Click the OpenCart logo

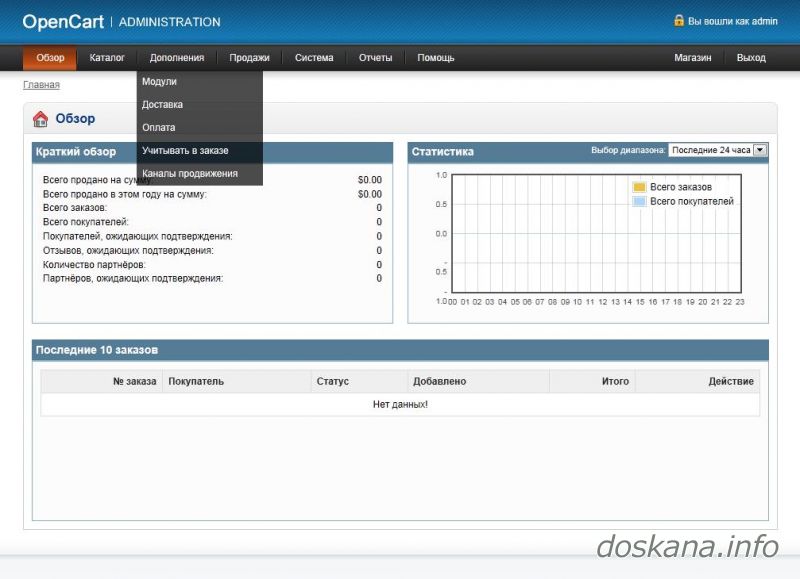coord(63,21)
